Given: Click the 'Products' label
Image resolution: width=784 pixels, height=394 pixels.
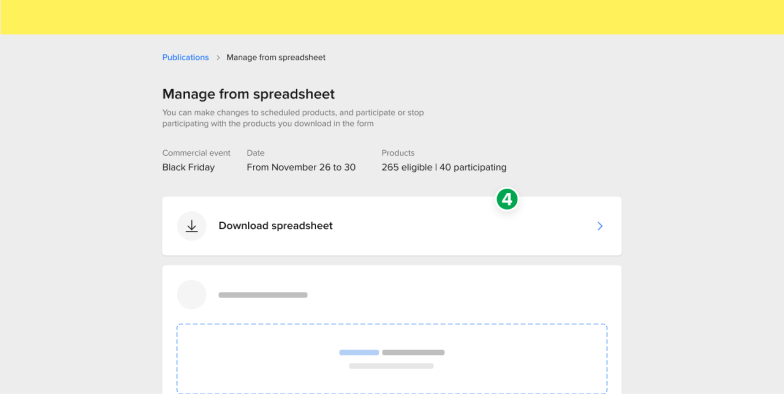Looking at the screenshot, I should point(398,153).
